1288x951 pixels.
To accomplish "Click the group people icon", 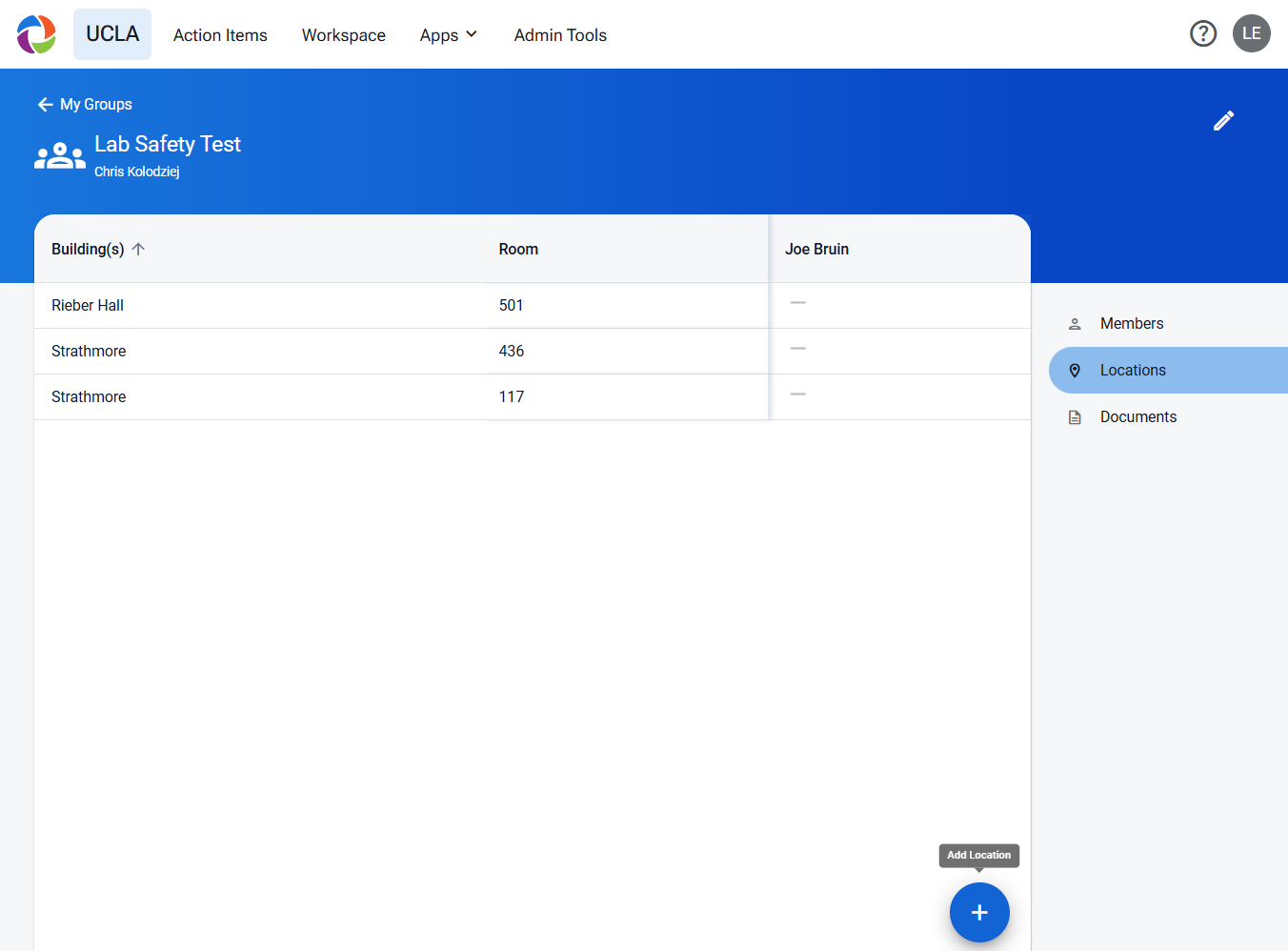I will 60,155.
